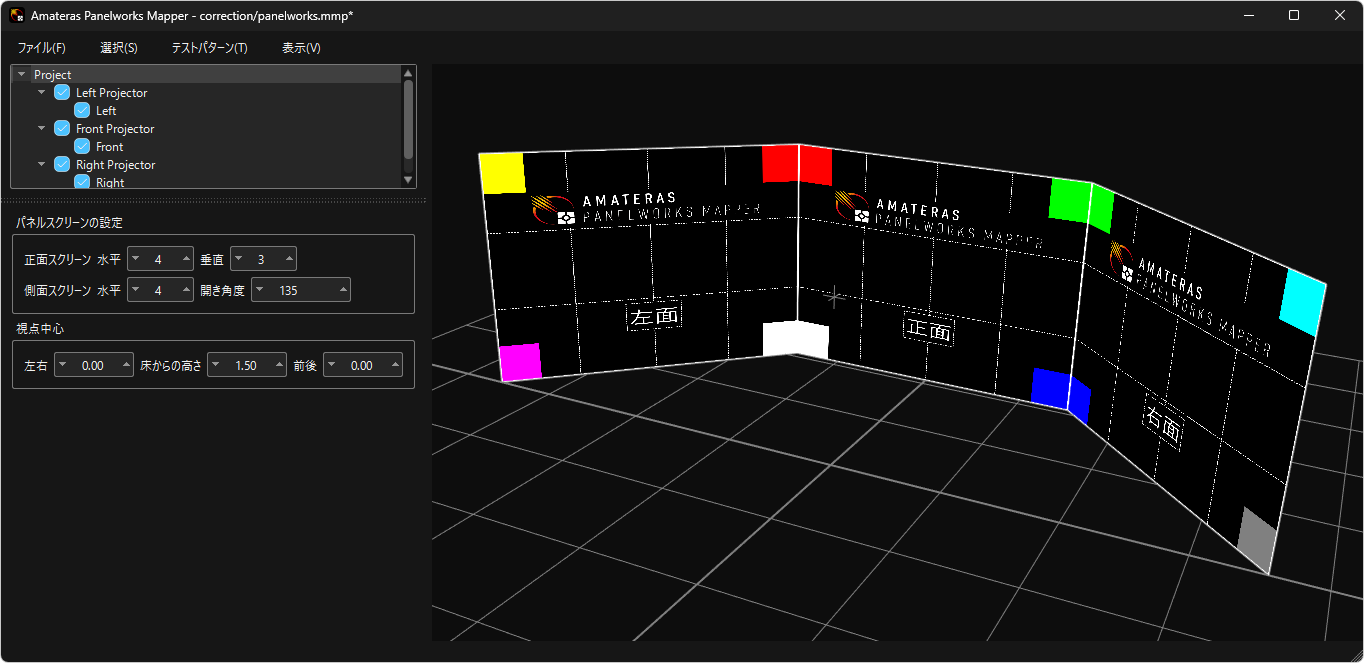Open the テストパターン(T) menu
1364x663 pixels.
click(209, 48)
